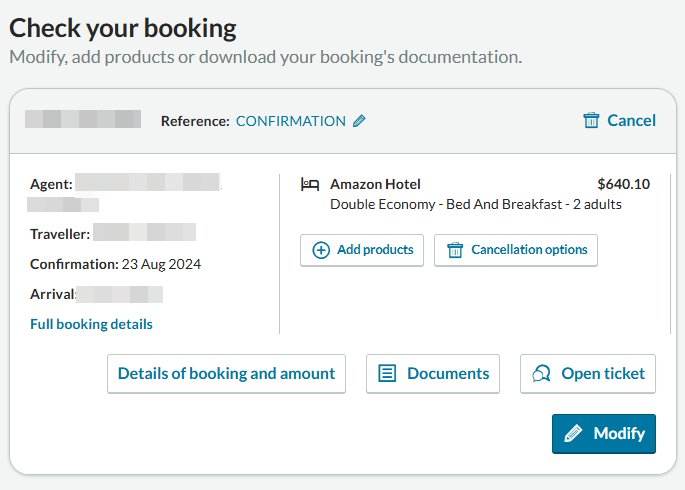Open Details of booking and amount
The width and height of the screenshot is (685, 490).
click(x=226, y=374)
